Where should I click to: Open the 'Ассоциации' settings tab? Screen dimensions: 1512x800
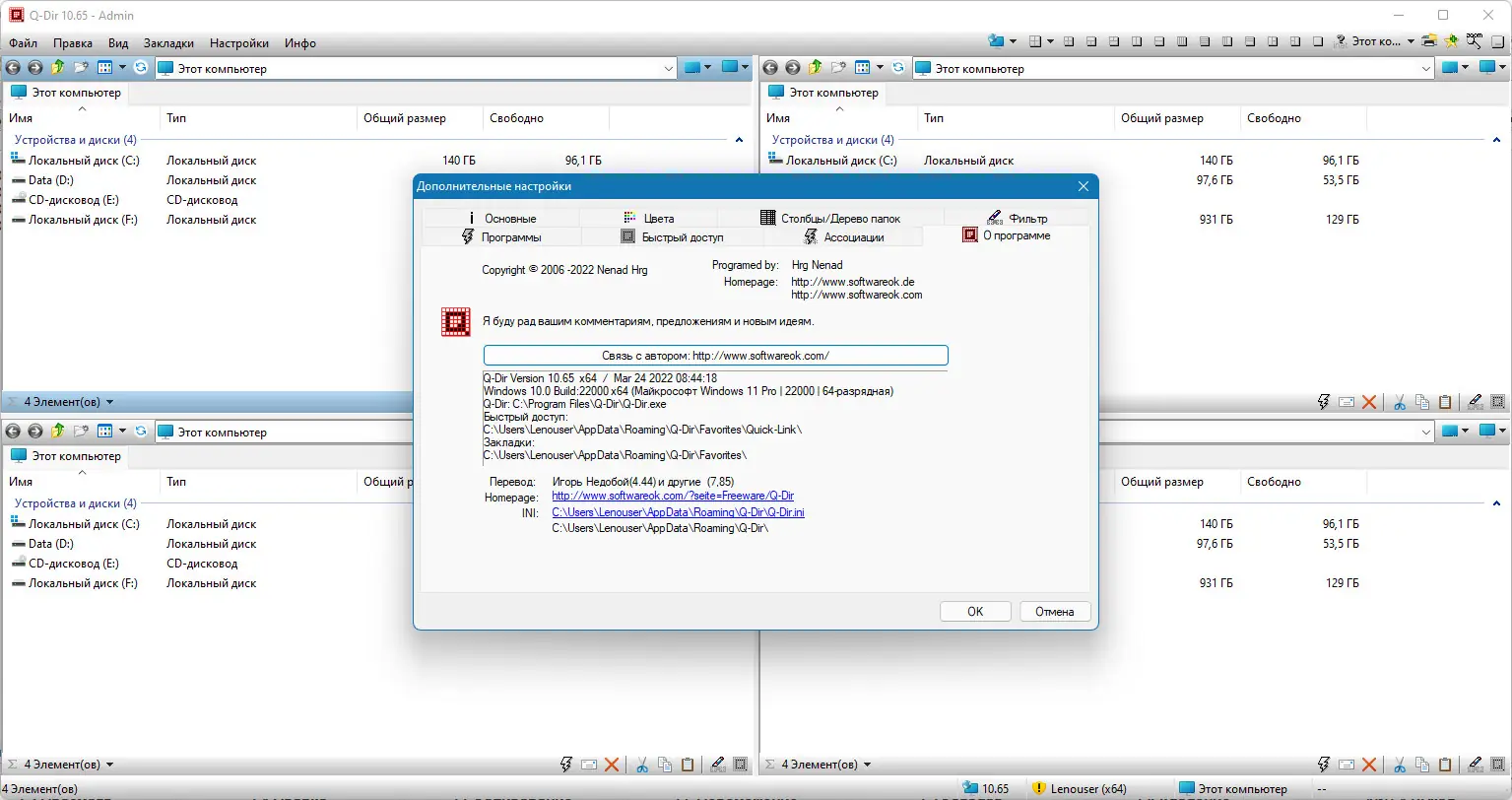(x=844, y=236)
